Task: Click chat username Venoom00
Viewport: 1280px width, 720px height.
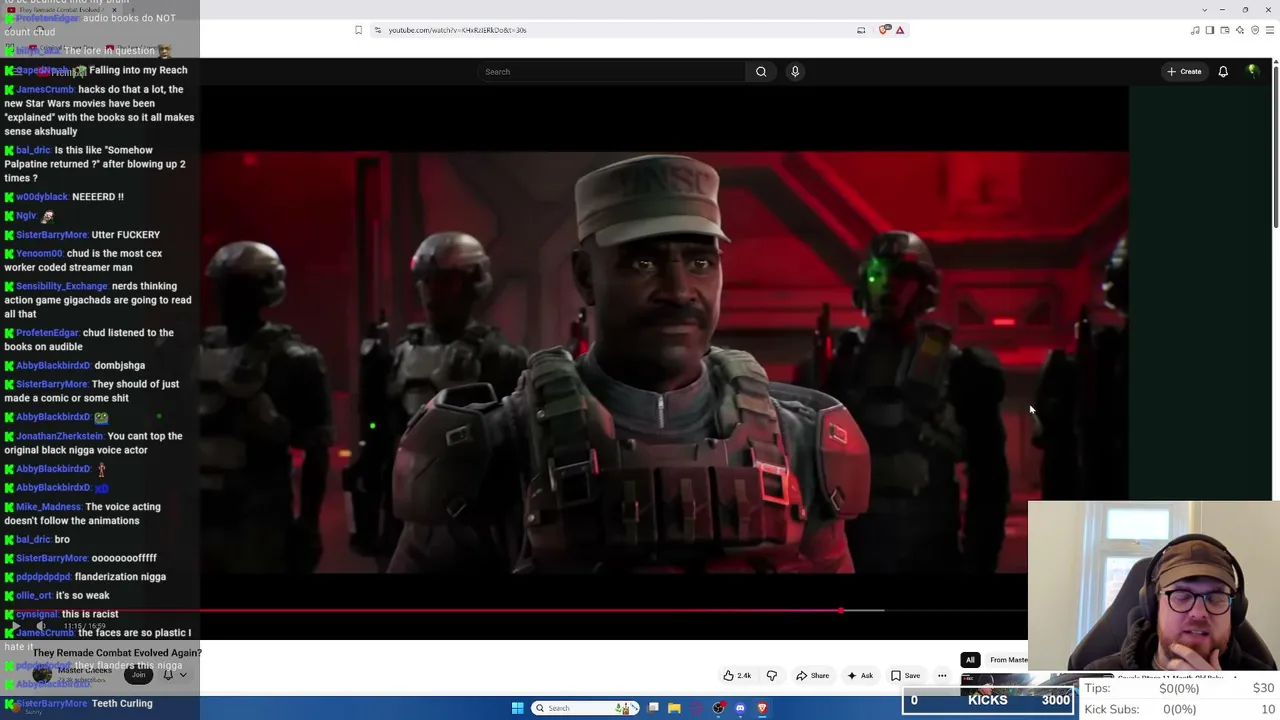Action: [x=40, y=254]
